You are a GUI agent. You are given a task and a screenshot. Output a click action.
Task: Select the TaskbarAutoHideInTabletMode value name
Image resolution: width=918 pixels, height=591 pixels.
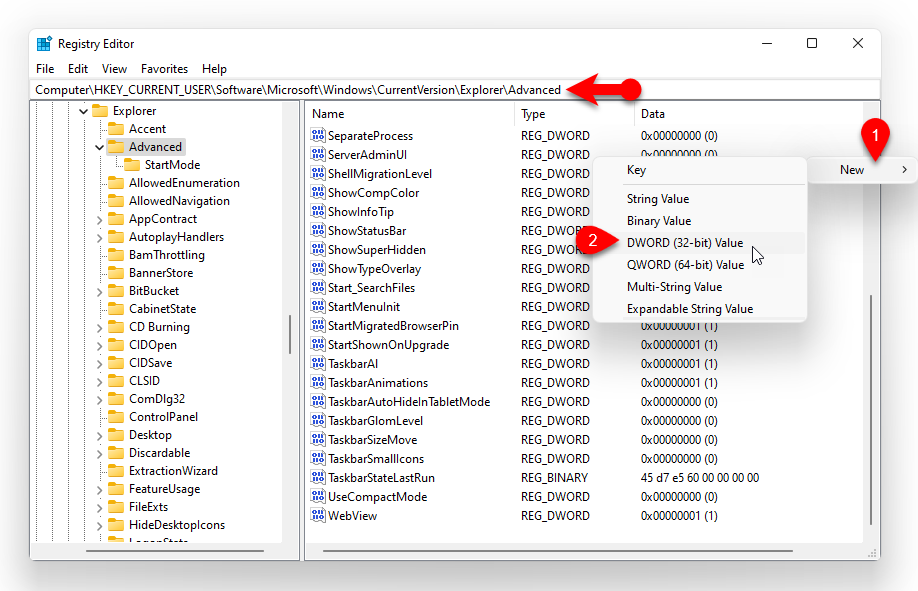click(x=409, y=402)
